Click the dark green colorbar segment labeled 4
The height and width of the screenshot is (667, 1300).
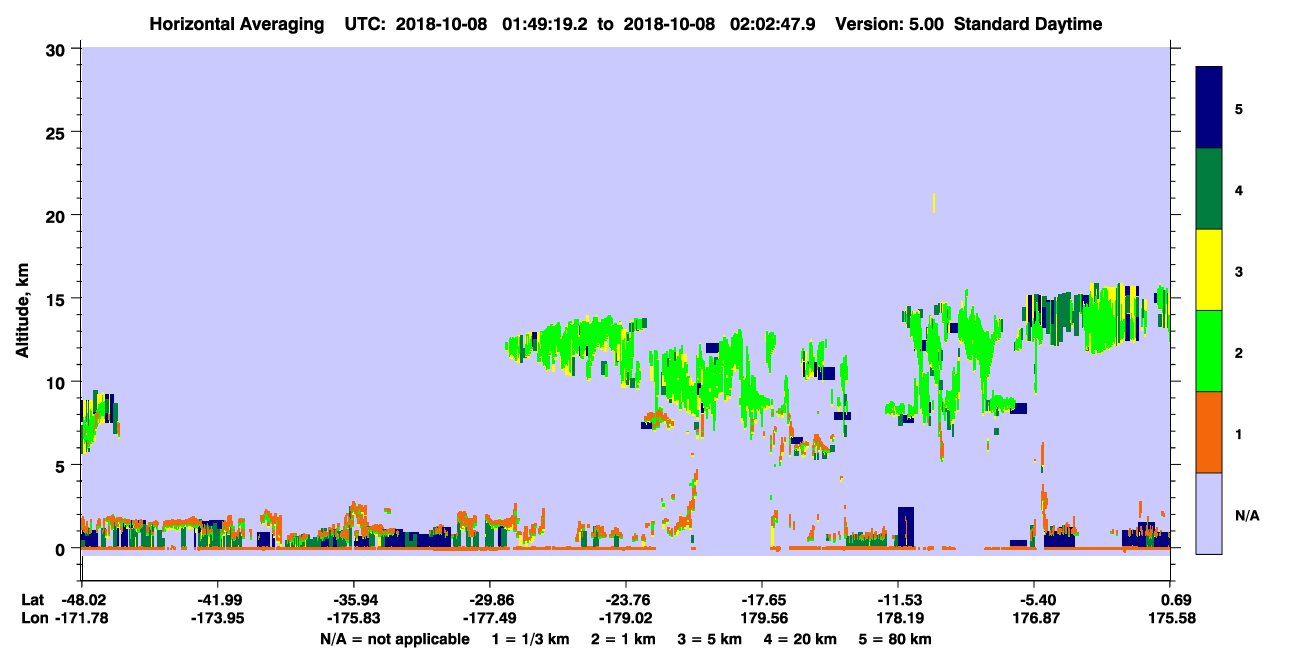coord(1209,189)
